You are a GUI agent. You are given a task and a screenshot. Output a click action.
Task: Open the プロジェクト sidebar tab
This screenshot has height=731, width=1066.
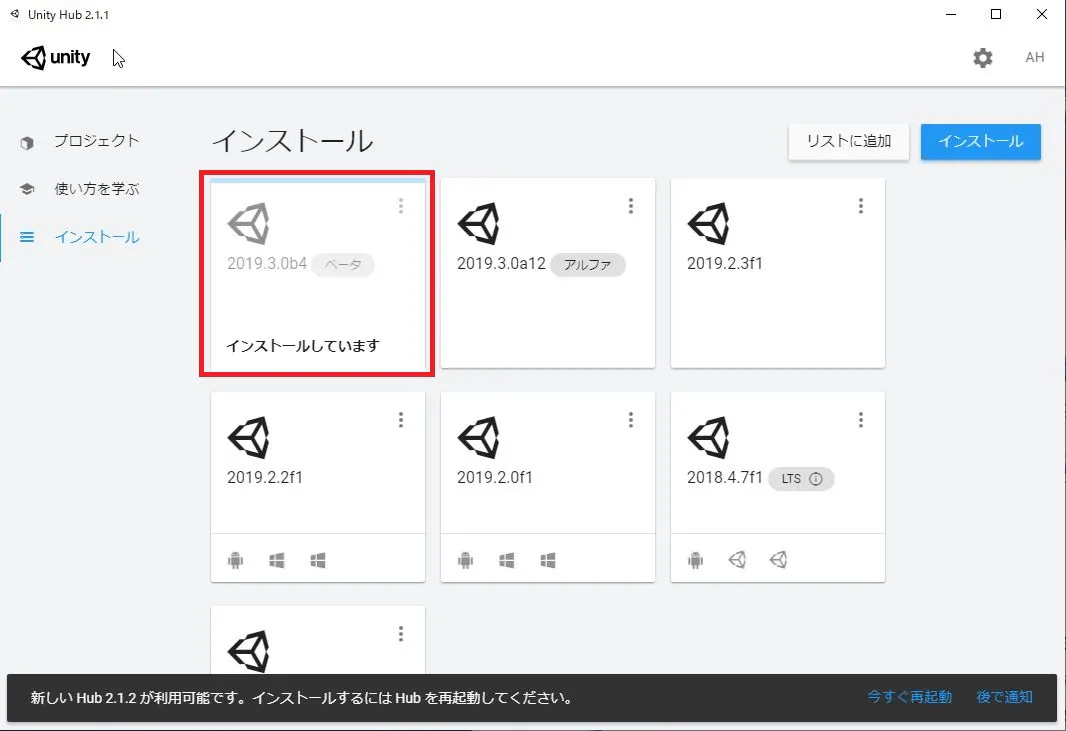click(x=97, y=141)
